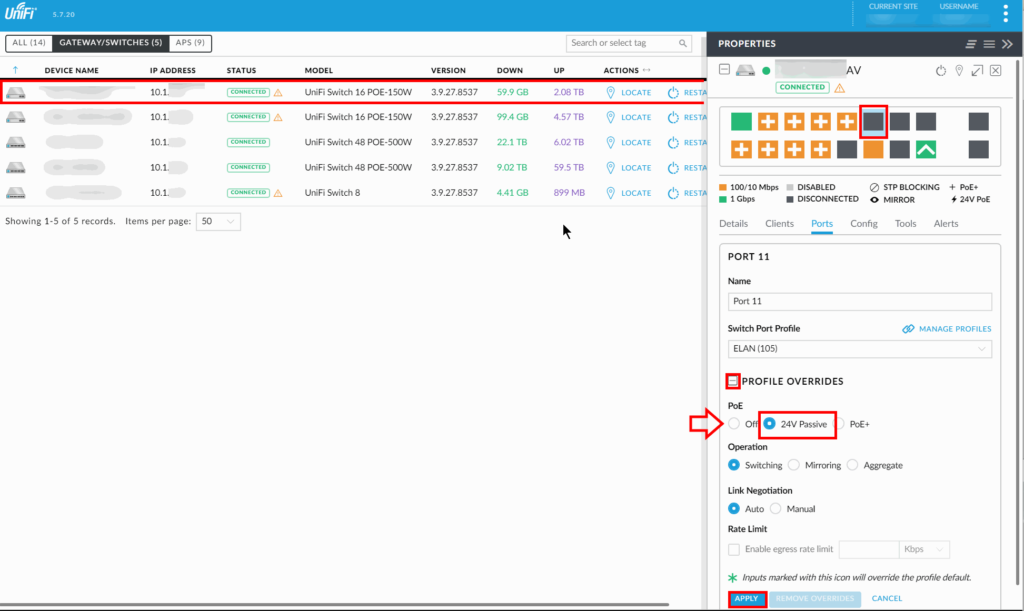Select GATEWAY/SWITCHES (5) filter

click(x=110, y=43)
